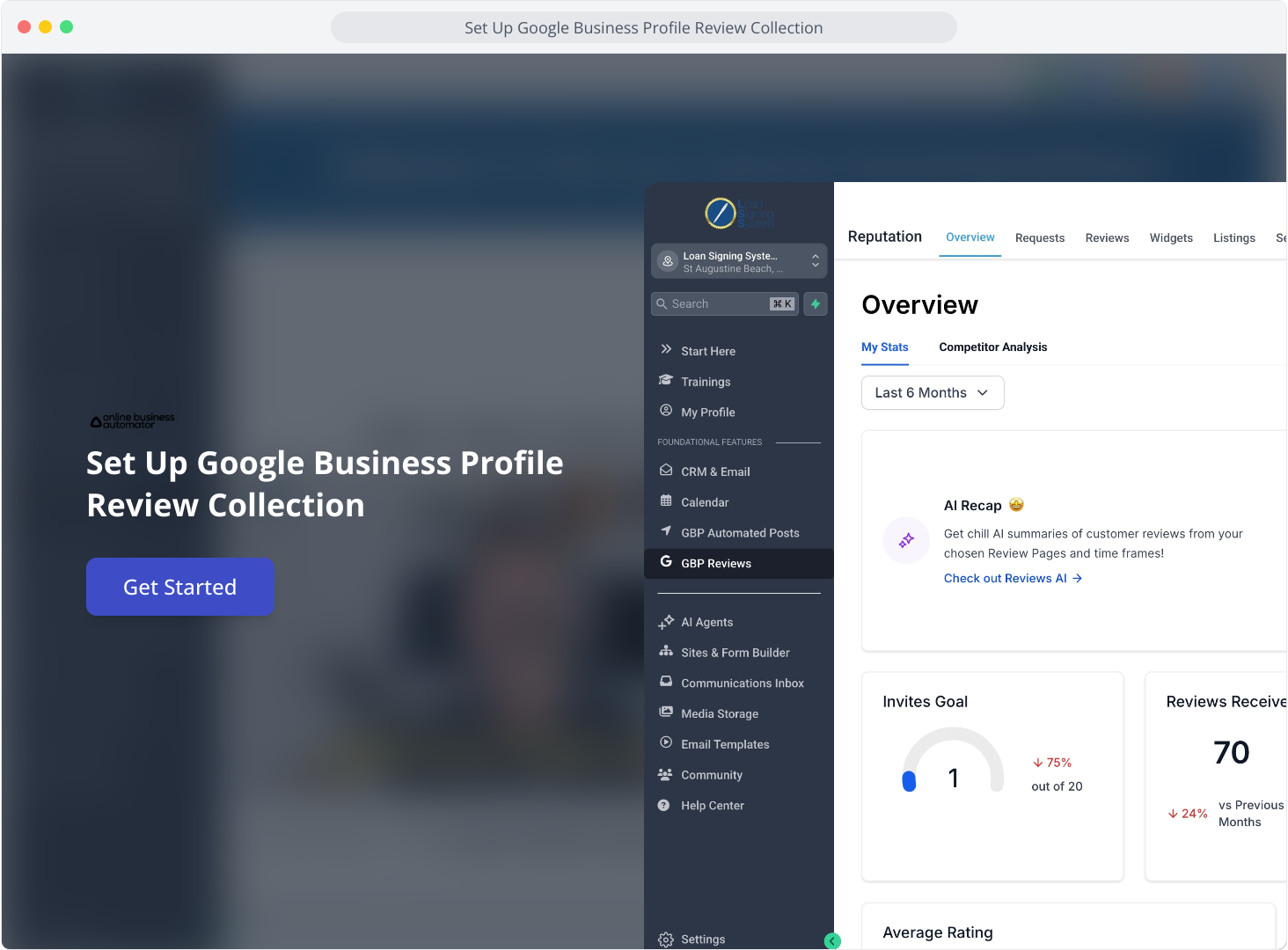Go to the Trainings menu label
This screenshot has height=950, width=1288.
coord(706,382)
